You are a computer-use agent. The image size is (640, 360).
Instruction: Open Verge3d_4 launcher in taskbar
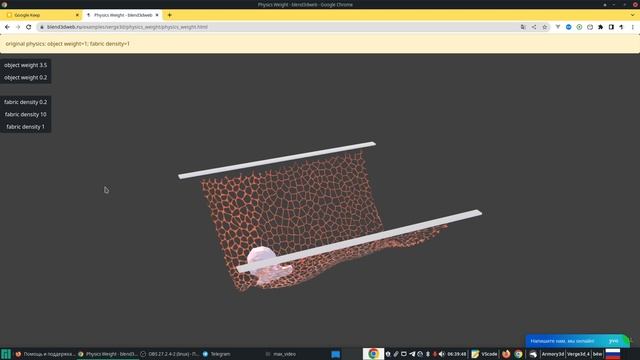578,354
